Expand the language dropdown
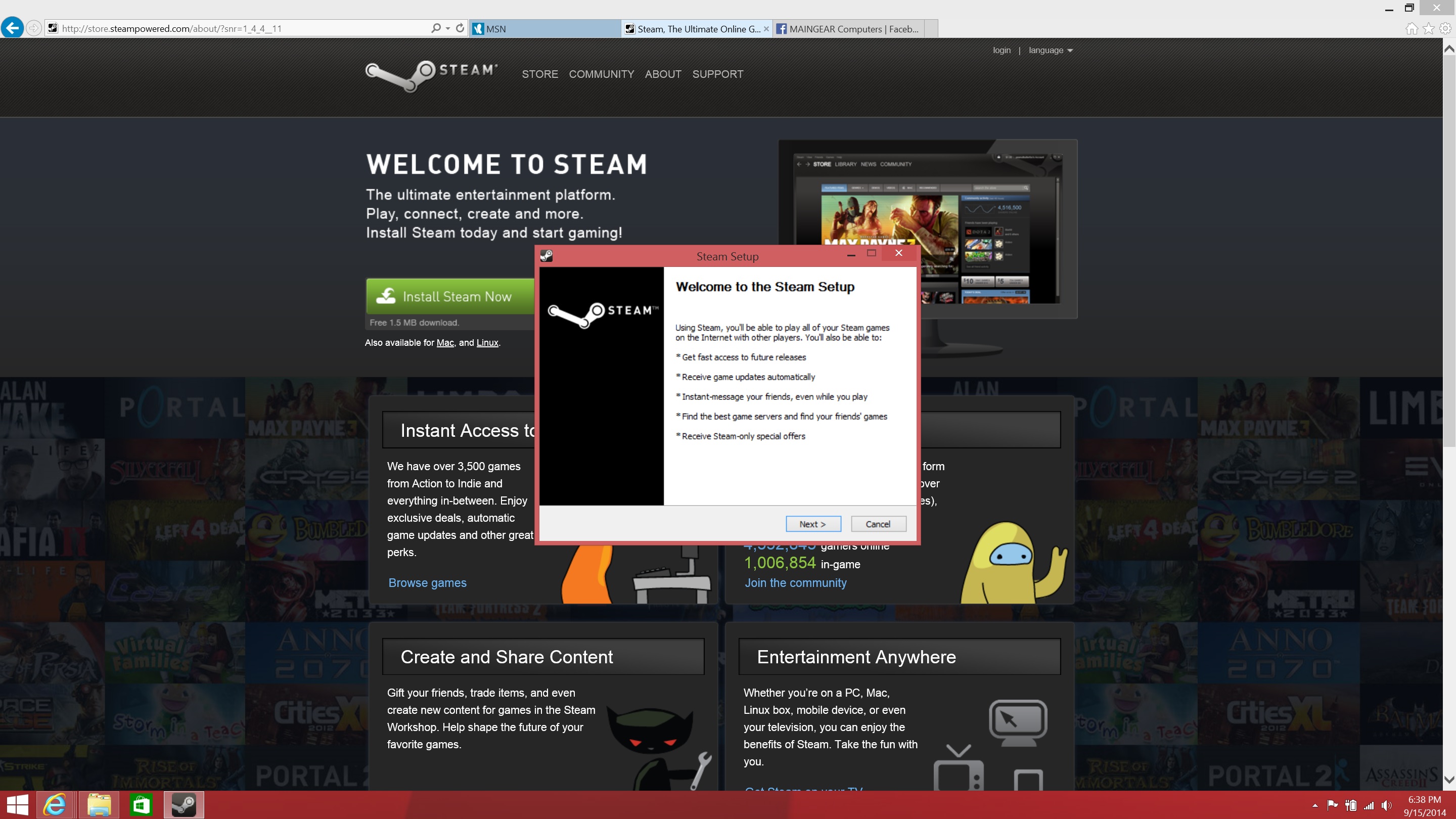1456x819 pixels. point(1050,51)
